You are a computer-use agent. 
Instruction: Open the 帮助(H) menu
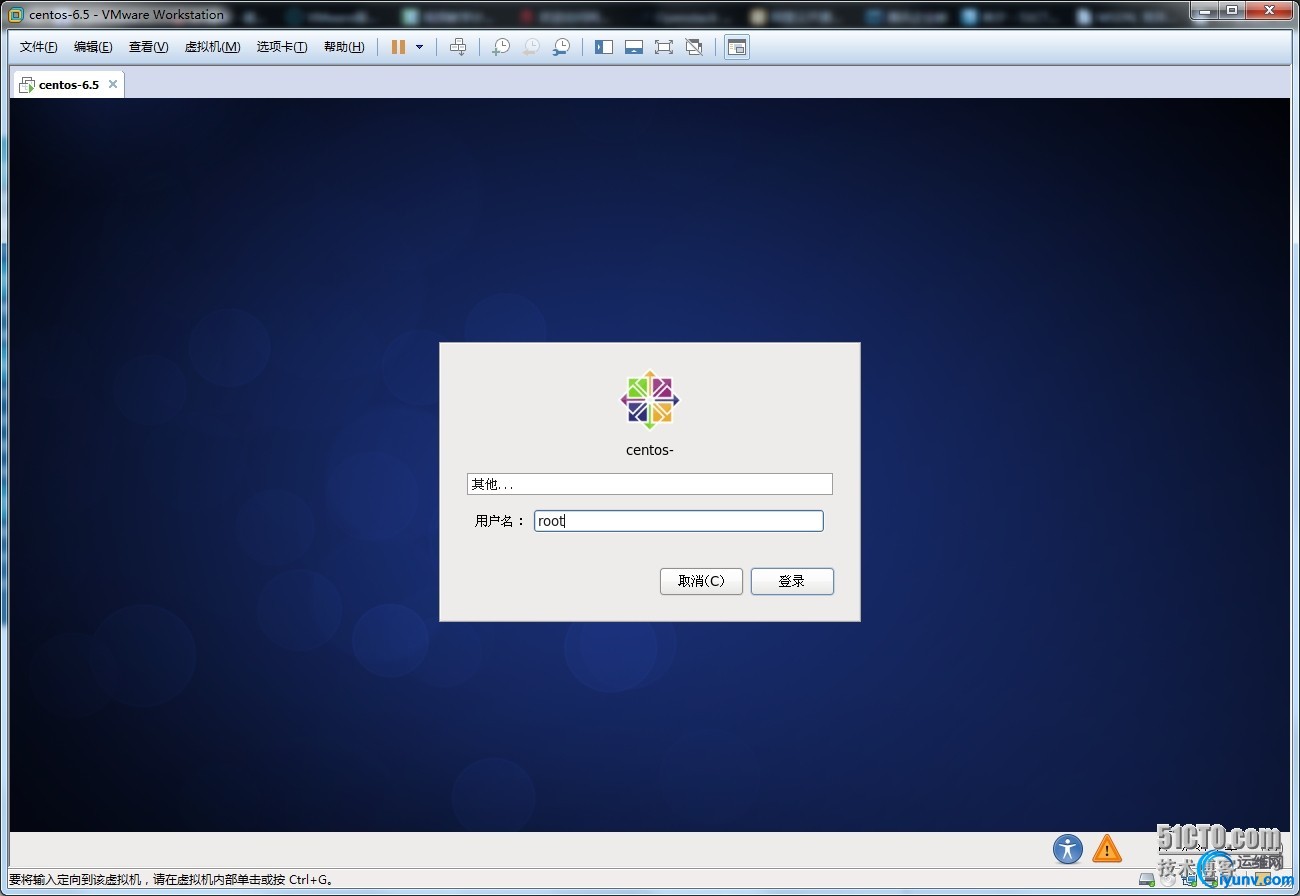point(344,47)
